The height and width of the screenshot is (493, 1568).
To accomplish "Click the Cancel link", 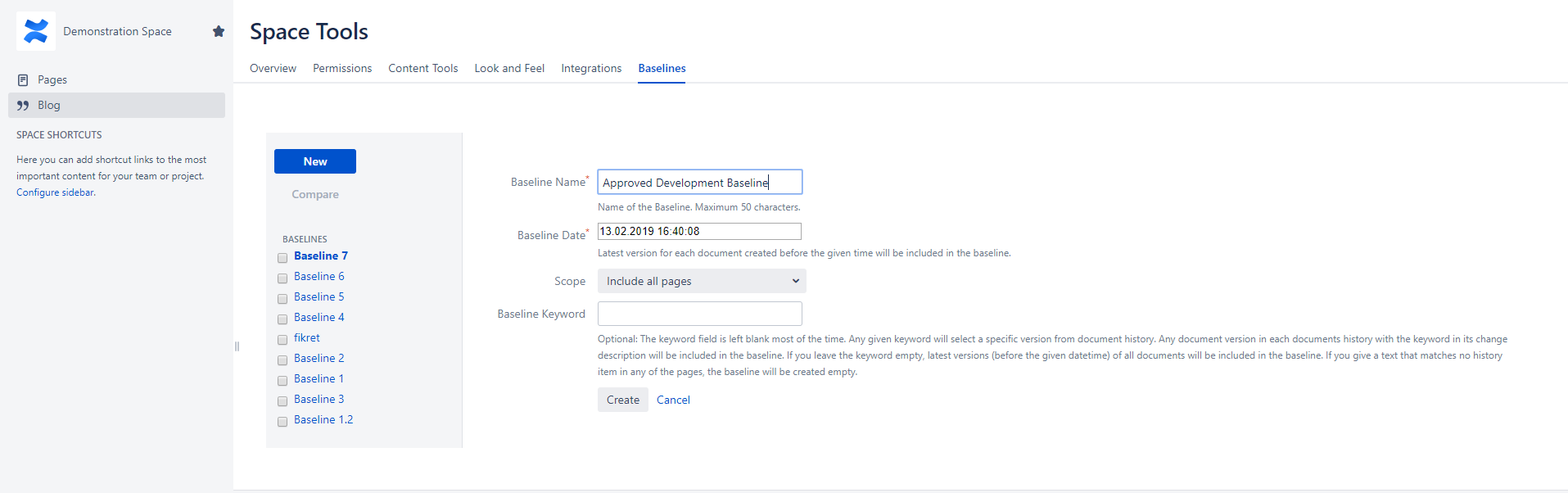I will (673, 400).
